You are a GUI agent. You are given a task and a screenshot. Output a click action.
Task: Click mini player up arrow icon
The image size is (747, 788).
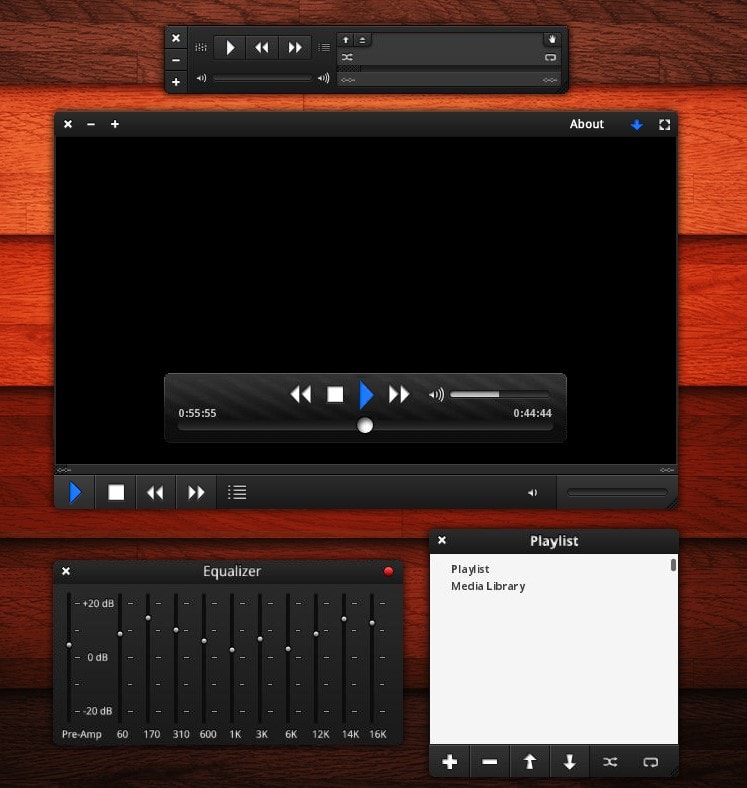click(346, 40)
